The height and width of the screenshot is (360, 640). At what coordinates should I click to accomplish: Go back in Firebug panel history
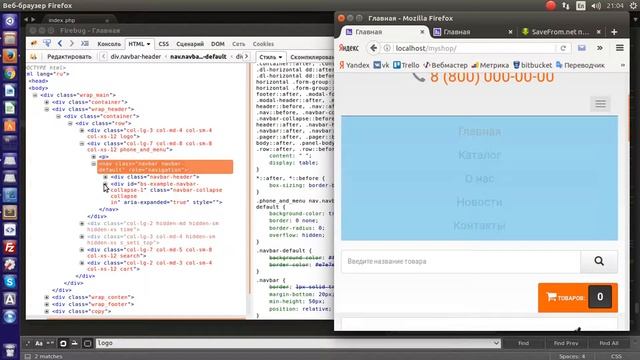tap(60, 43)
